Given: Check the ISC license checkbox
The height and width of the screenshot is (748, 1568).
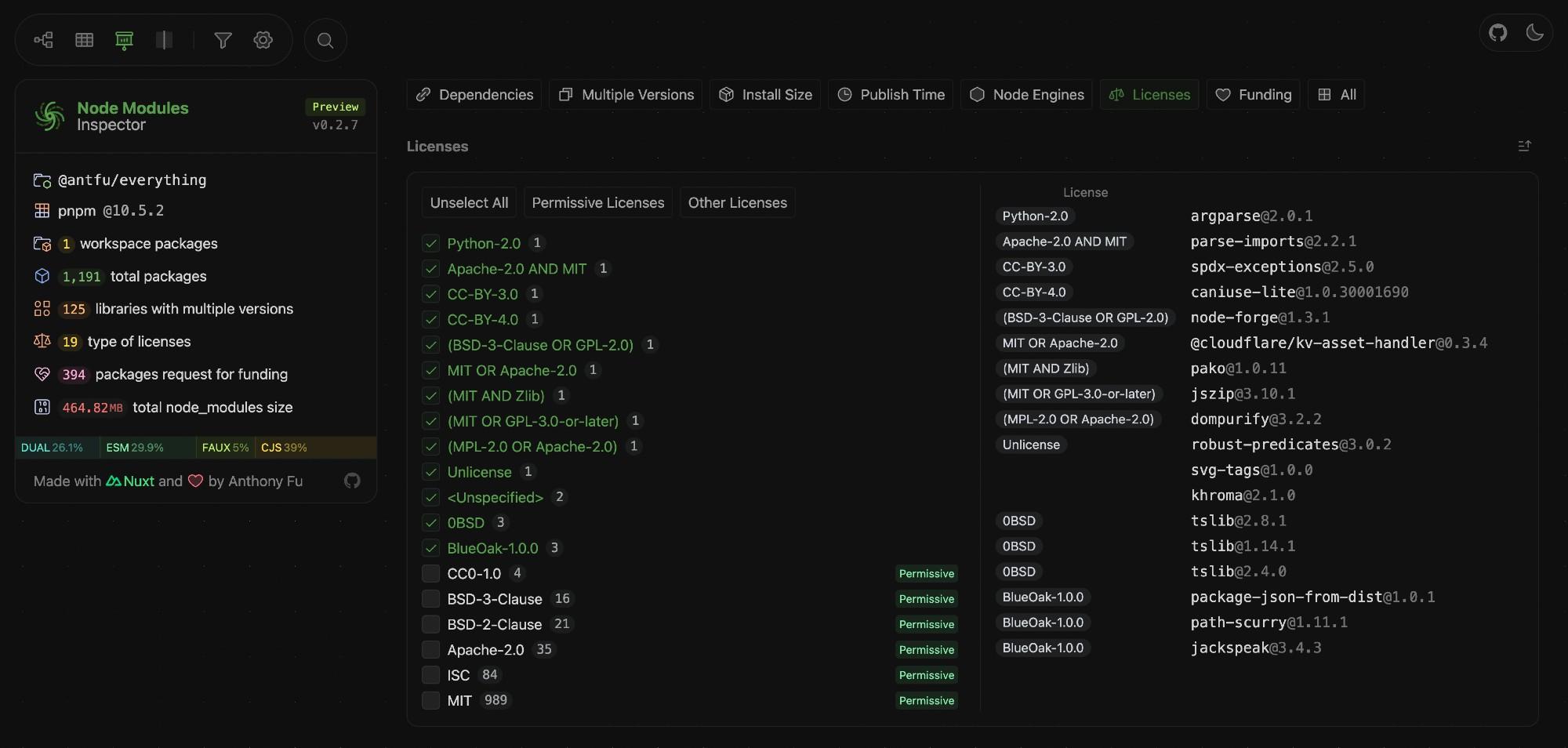Looking at the screenshot, I should (x=430, y=675).
